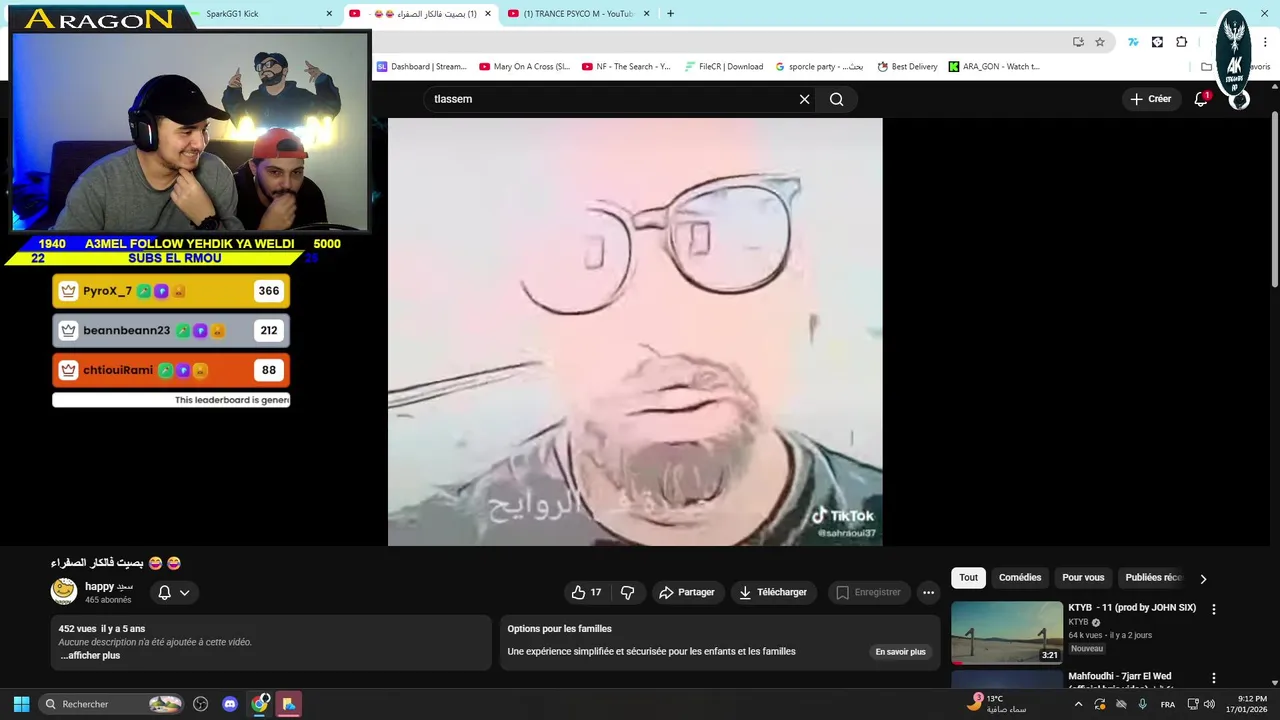Open subscription notification bell dropdown

click(x=174, y=592)
